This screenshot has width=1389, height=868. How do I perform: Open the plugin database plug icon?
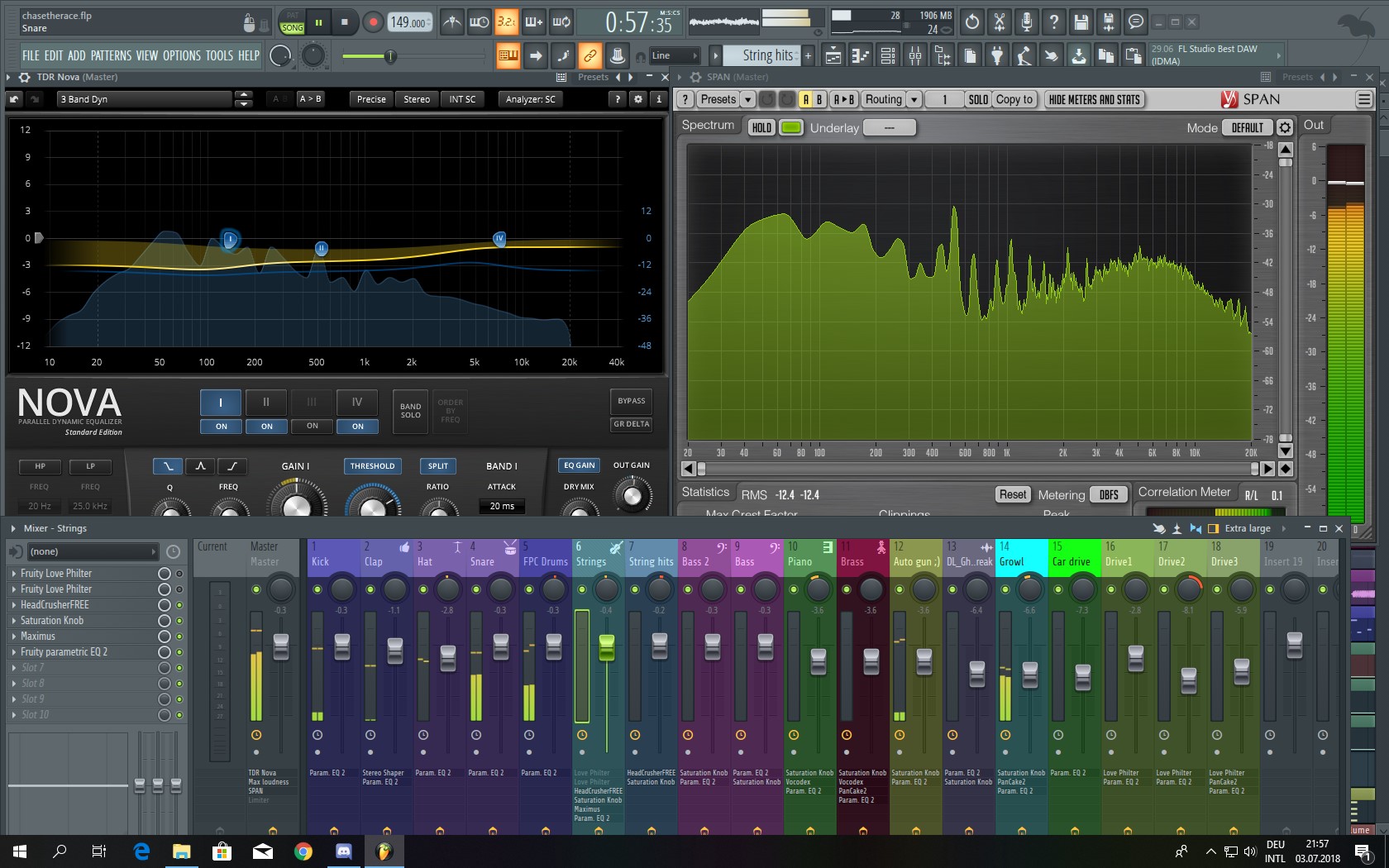click(x=997, y=55)
